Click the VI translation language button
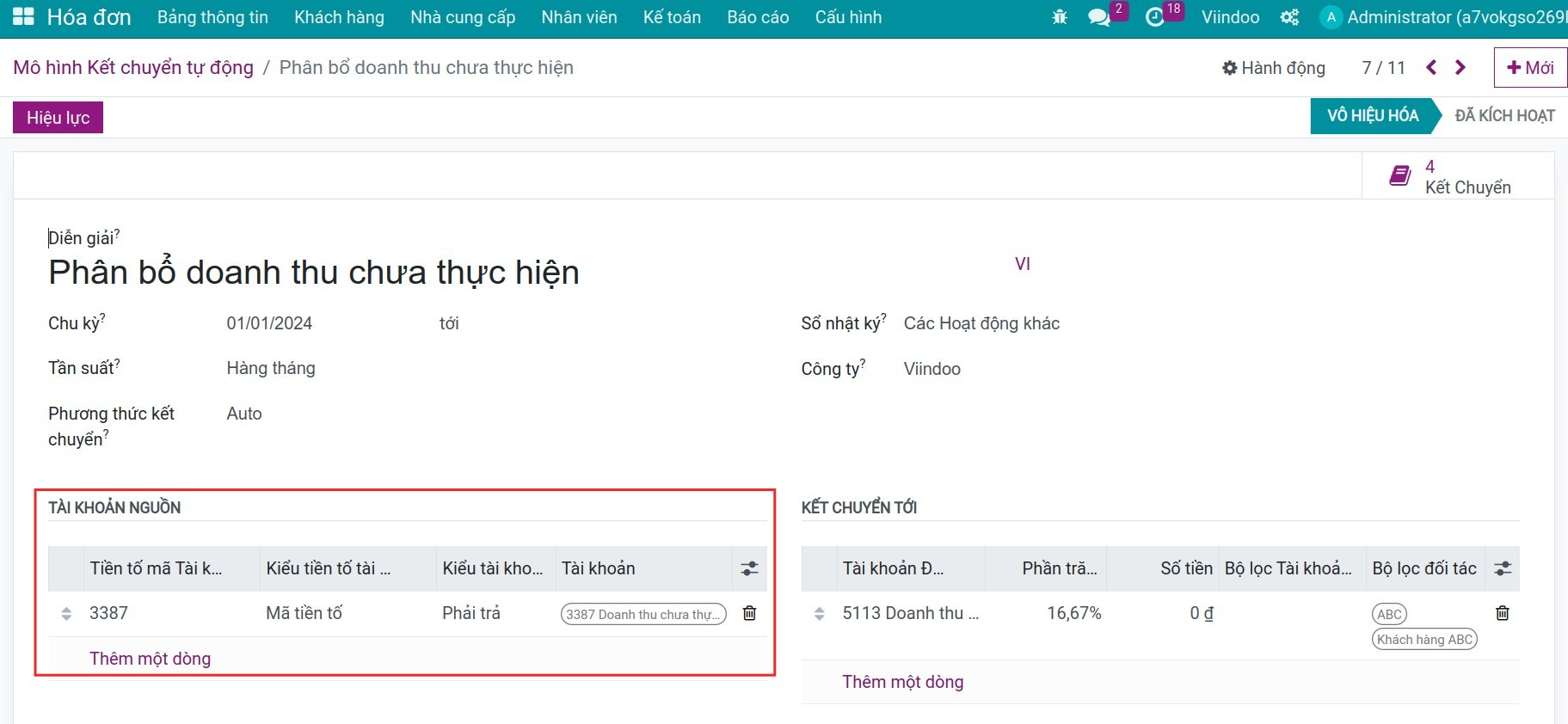The width and height of the screenshot is (1568, 724). [x=1022, y=264]
